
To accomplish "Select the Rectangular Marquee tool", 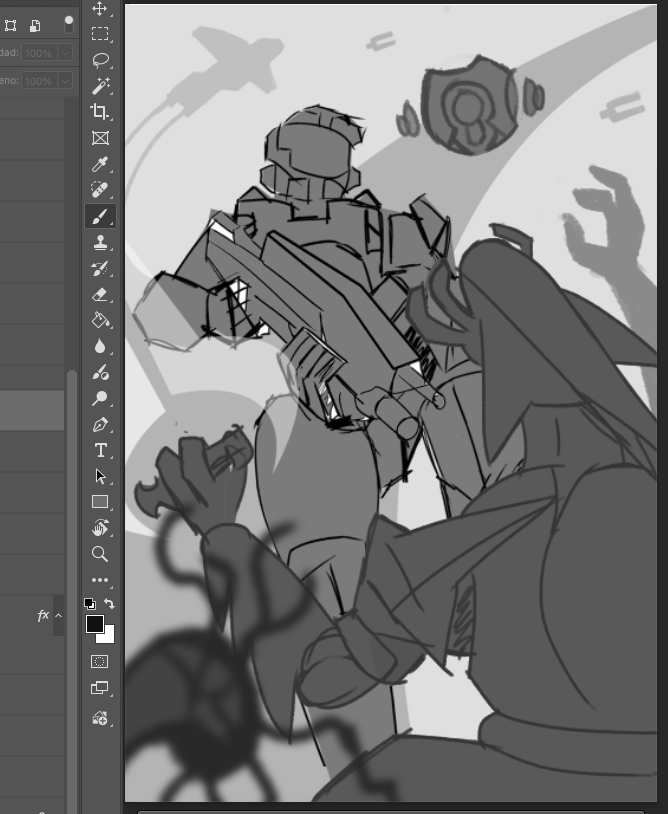I will [100, 34].
